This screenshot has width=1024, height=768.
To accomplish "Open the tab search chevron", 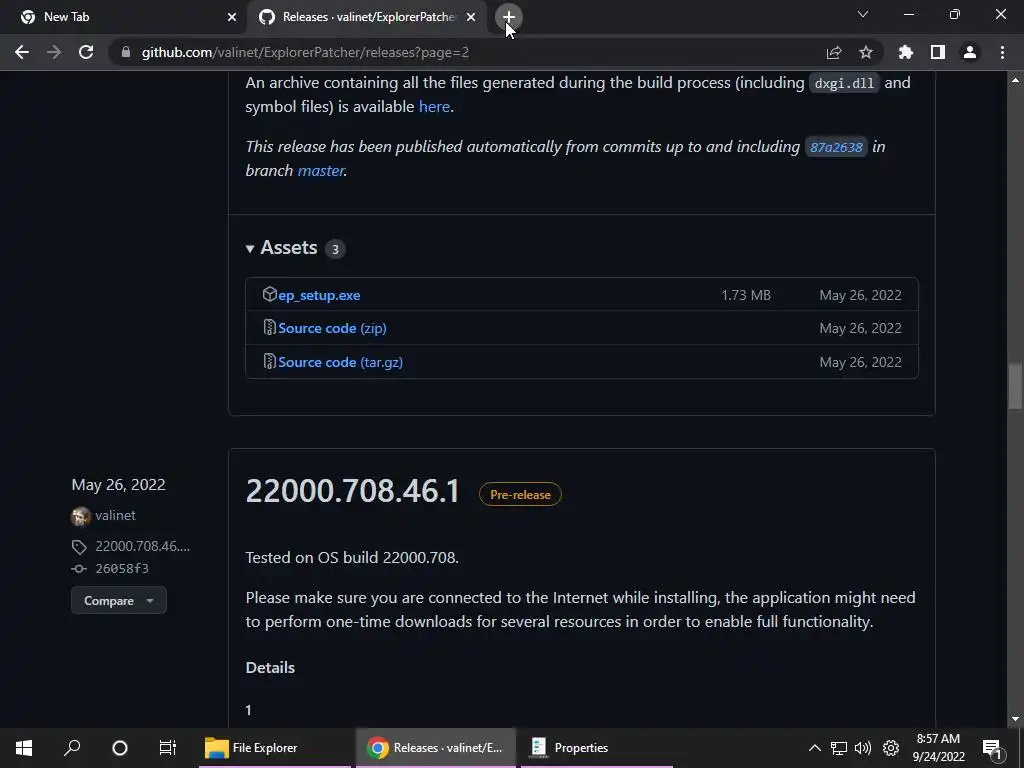I will pyautogui.click(x=863, y=14).
